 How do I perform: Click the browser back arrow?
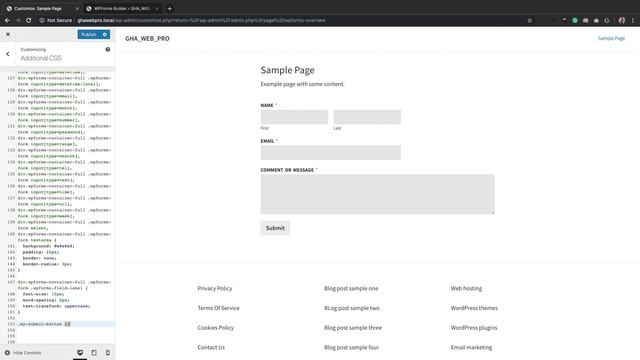(x=7, y=20)
